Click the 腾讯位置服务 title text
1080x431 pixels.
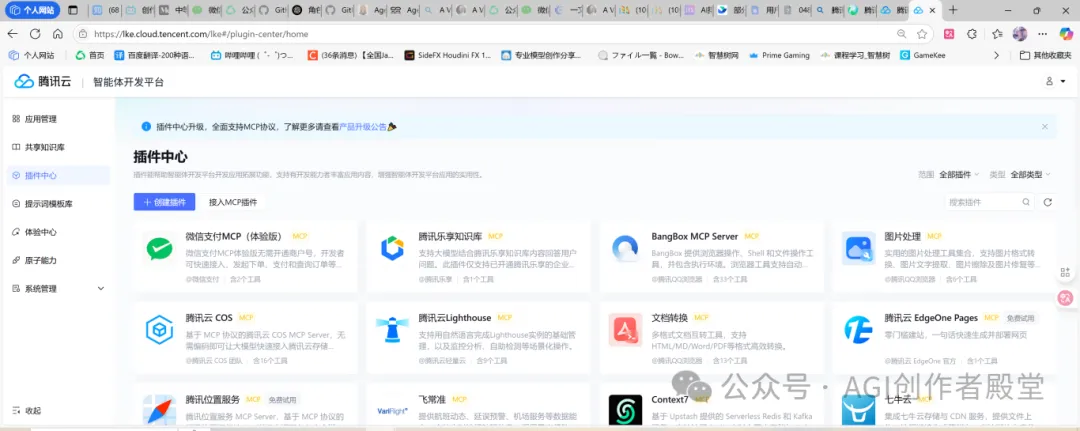(212, 399)
